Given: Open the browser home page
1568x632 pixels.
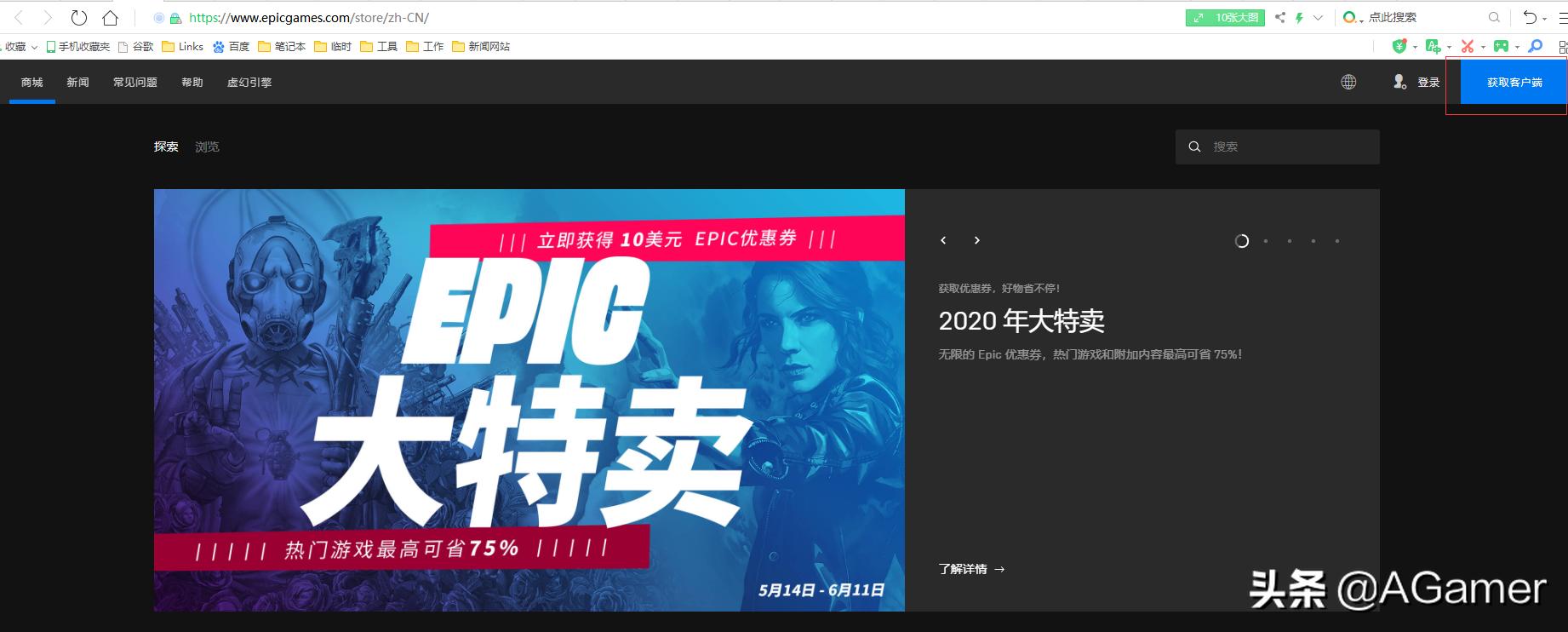Looking at the screenshot, I should [110, 17].
